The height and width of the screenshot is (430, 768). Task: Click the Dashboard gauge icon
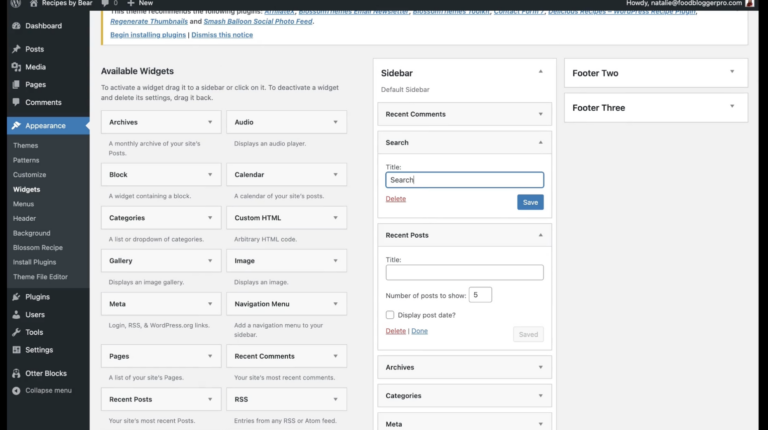point(16,25)
